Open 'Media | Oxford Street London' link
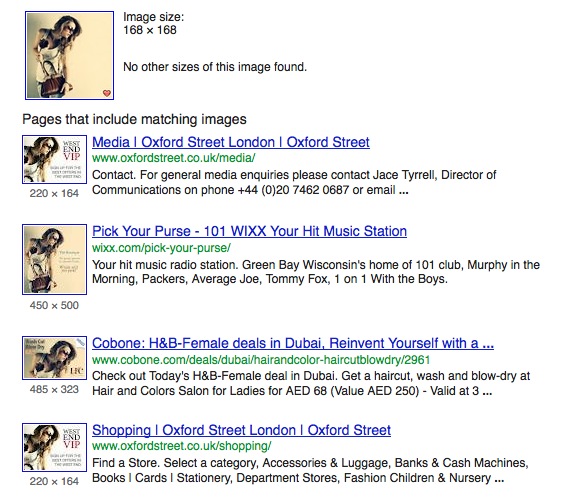The image size is (574, 504). point(231,142)
